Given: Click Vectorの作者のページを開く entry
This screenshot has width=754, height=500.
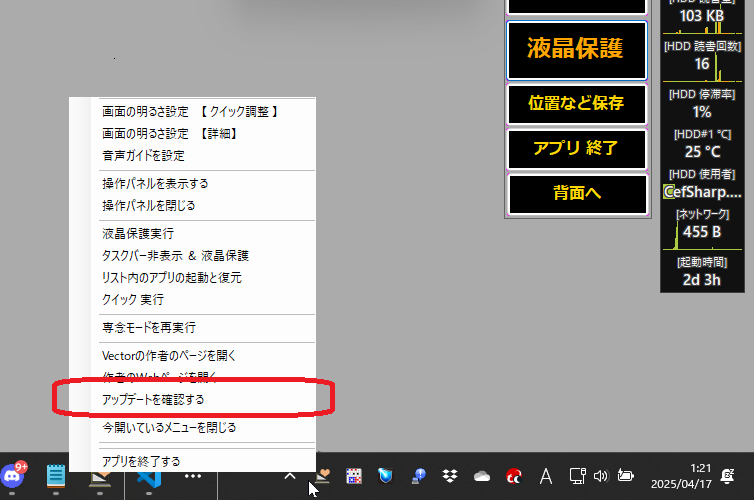Looking at the screenshot, I should click(x=169, y=355).
